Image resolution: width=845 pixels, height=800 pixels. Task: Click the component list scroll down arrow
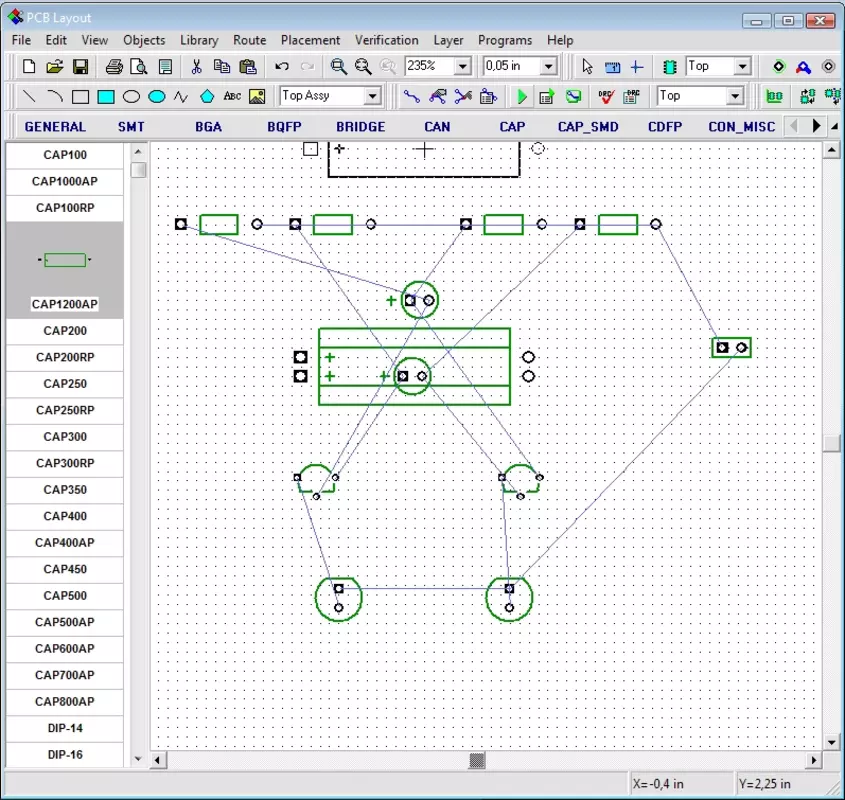(138, 759)
